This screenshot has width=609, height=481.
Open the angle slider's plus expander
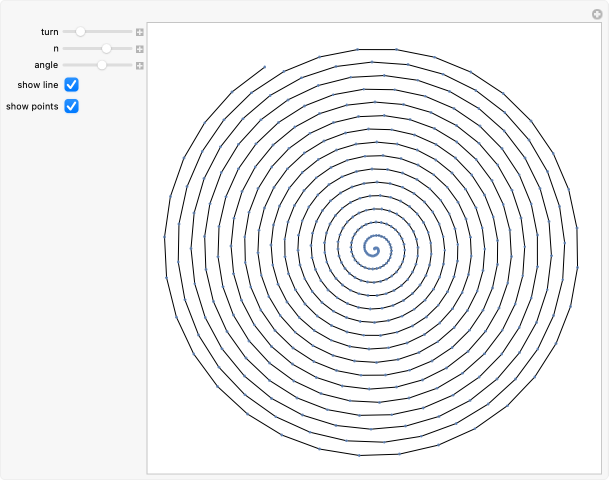tap(140, 65)
